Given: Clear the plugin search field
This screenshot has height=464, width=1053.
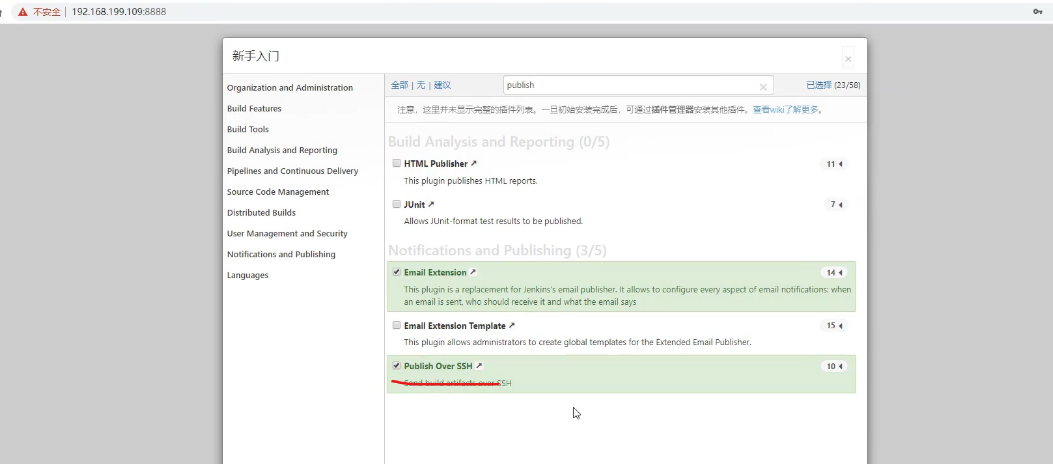Looking at the screenshot, I should click(x=763, y=87).
